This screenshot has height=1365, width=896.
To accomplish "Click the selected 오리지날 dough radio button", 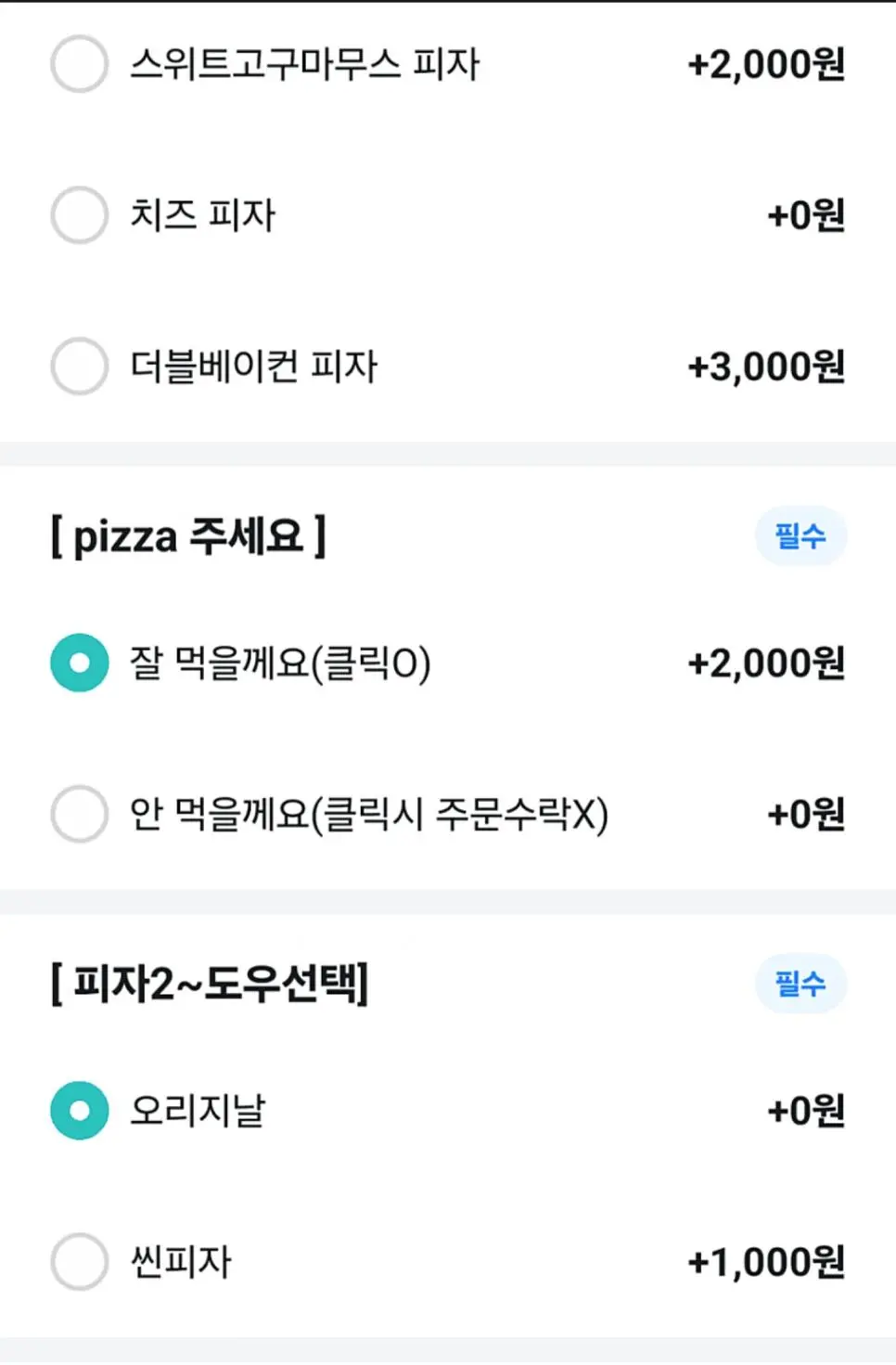I will click(80, 1110).
